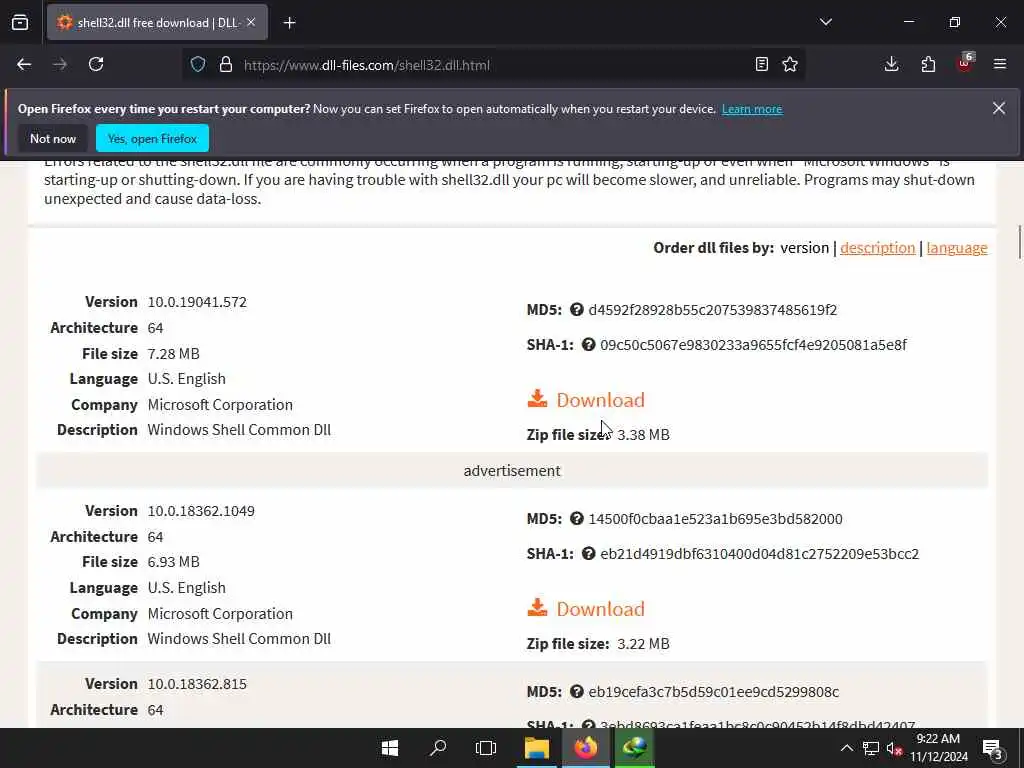Open a new tab with plus icon
This screenshot has width=1024, height=768.
tap(290, 23)
